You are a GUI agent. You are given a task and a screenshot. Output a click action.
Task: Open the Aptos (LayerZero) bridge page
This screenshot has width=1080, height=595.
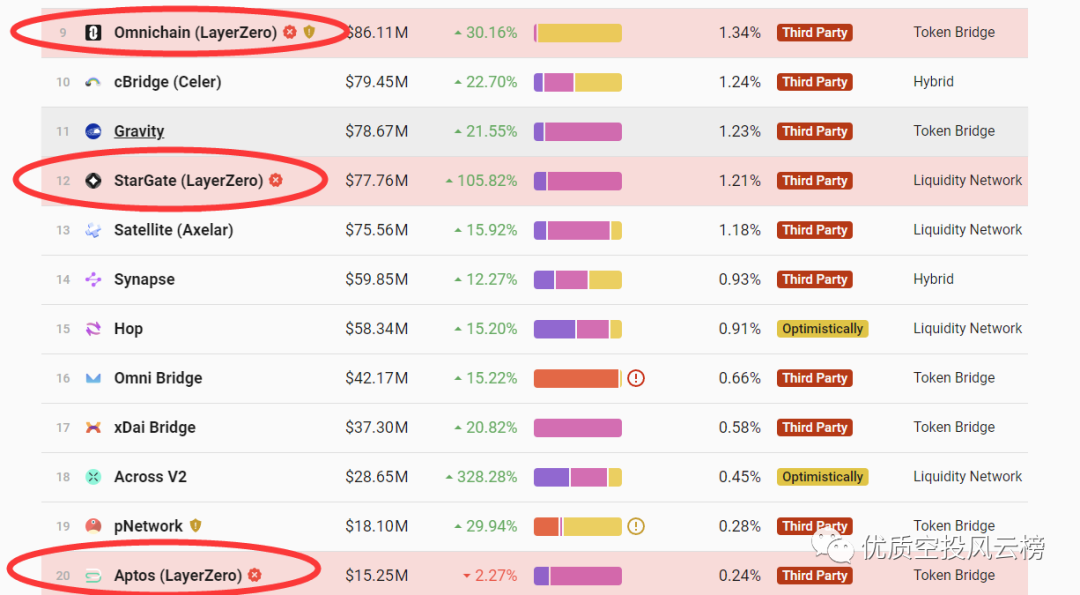(x=178, y=576)
